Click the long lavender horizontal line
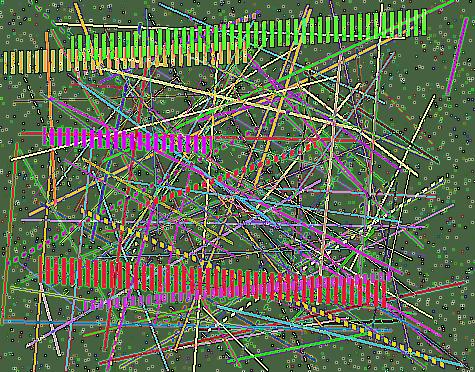 click(223, 223)
